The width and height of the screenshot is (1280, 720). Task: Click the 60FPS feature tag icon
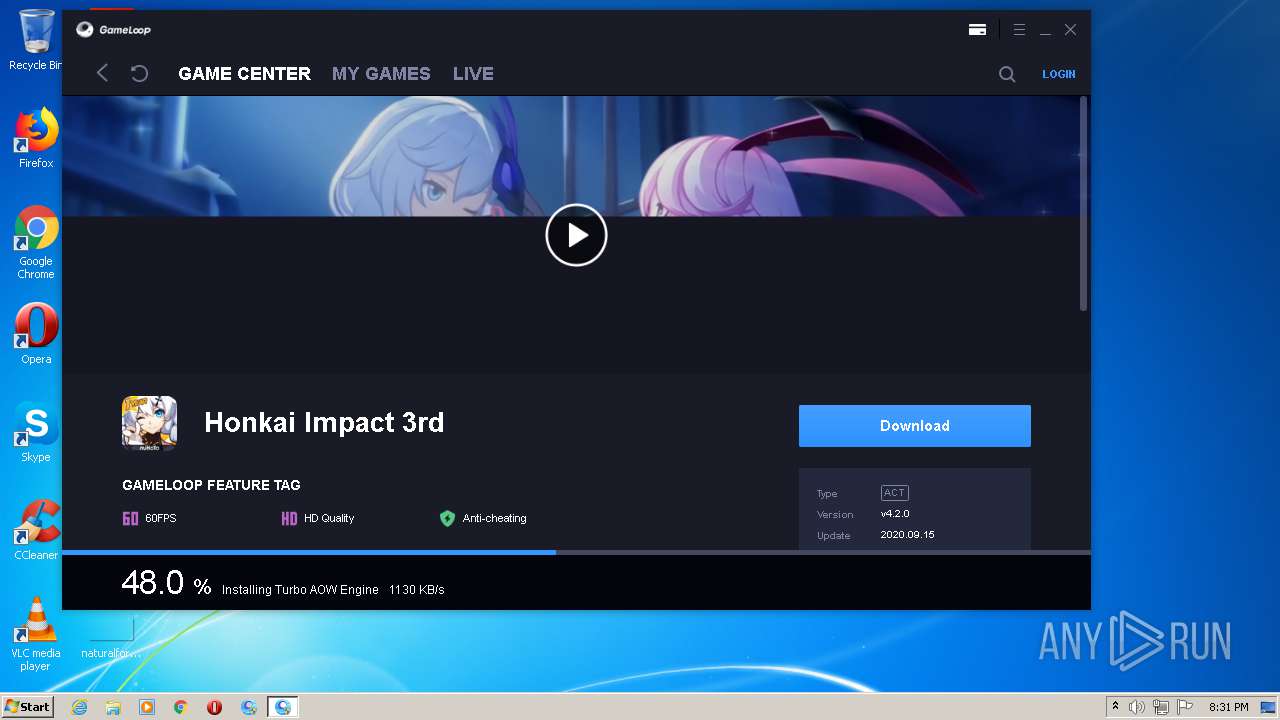130,518
